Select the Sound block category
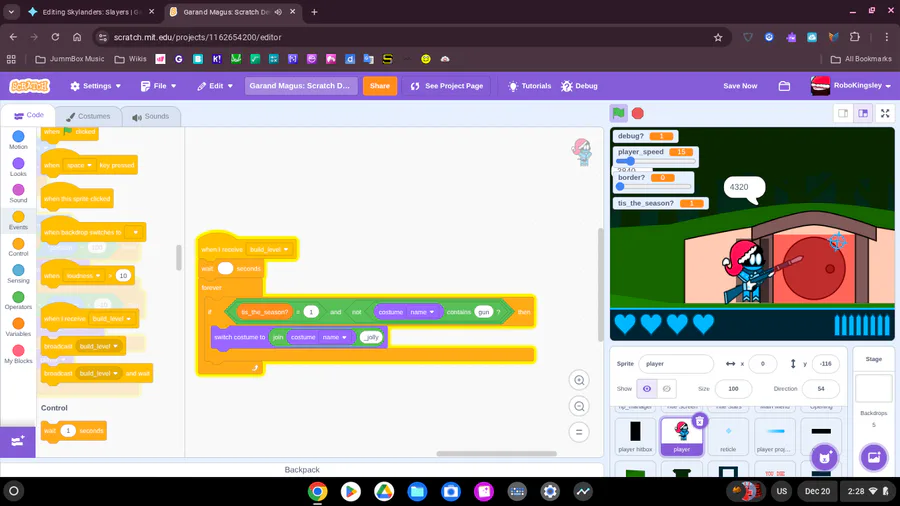Viewport: 900px width, 506px height. click(18, 193)
